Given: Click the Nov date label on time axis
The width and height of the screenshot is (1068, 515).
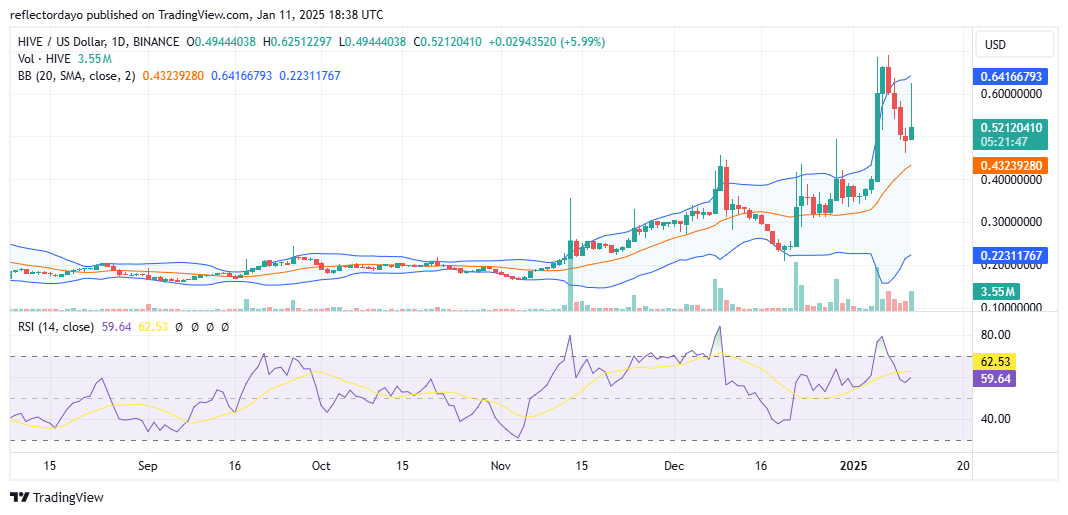Looking at the screenshot, I should [x=501, y=466].
